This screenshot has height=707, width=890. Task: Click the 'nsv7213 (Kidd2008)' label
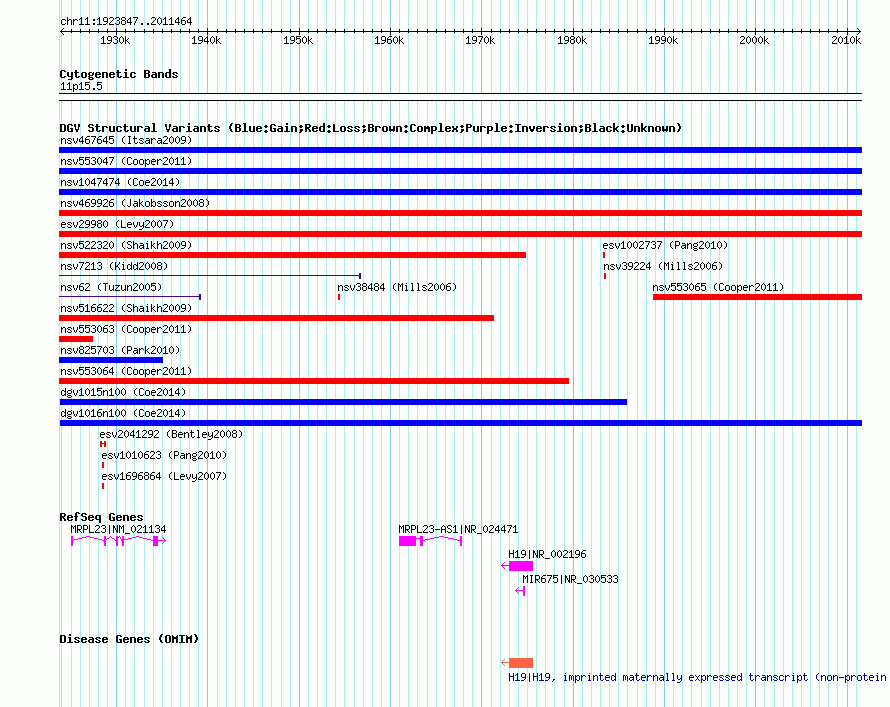coord(114,266)
